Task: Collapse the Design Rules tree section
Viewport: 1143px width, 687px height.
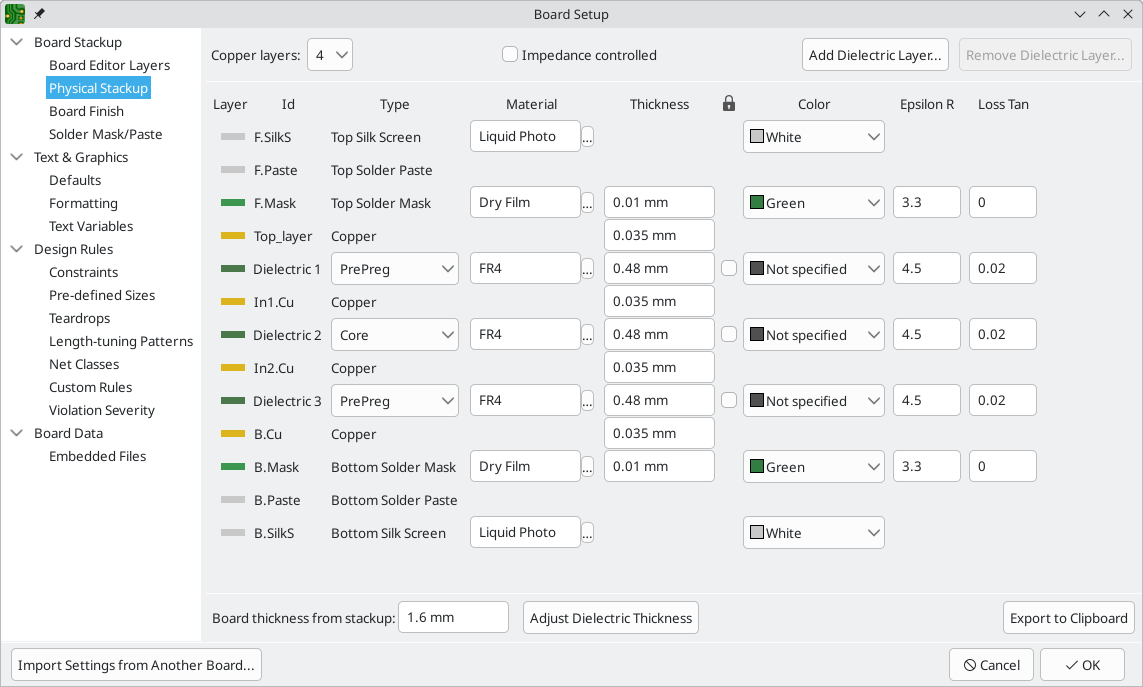Action: 17,250
